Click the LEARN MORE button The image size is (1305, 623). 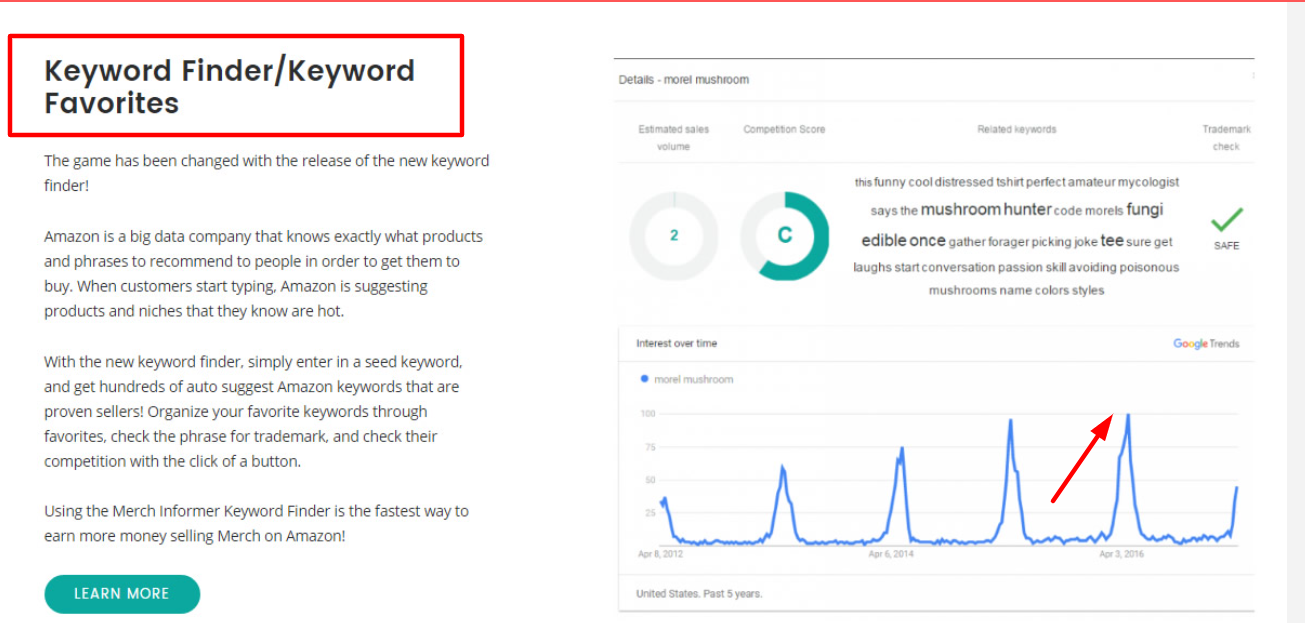[x=122, y=594]
